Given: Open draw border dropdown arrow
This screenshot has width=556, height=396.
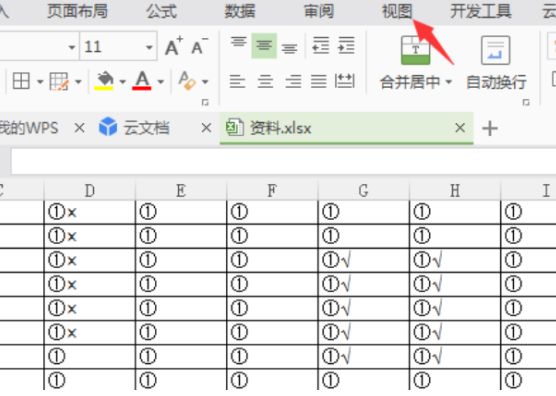Looking at the screenshot, I should (78, 82).
